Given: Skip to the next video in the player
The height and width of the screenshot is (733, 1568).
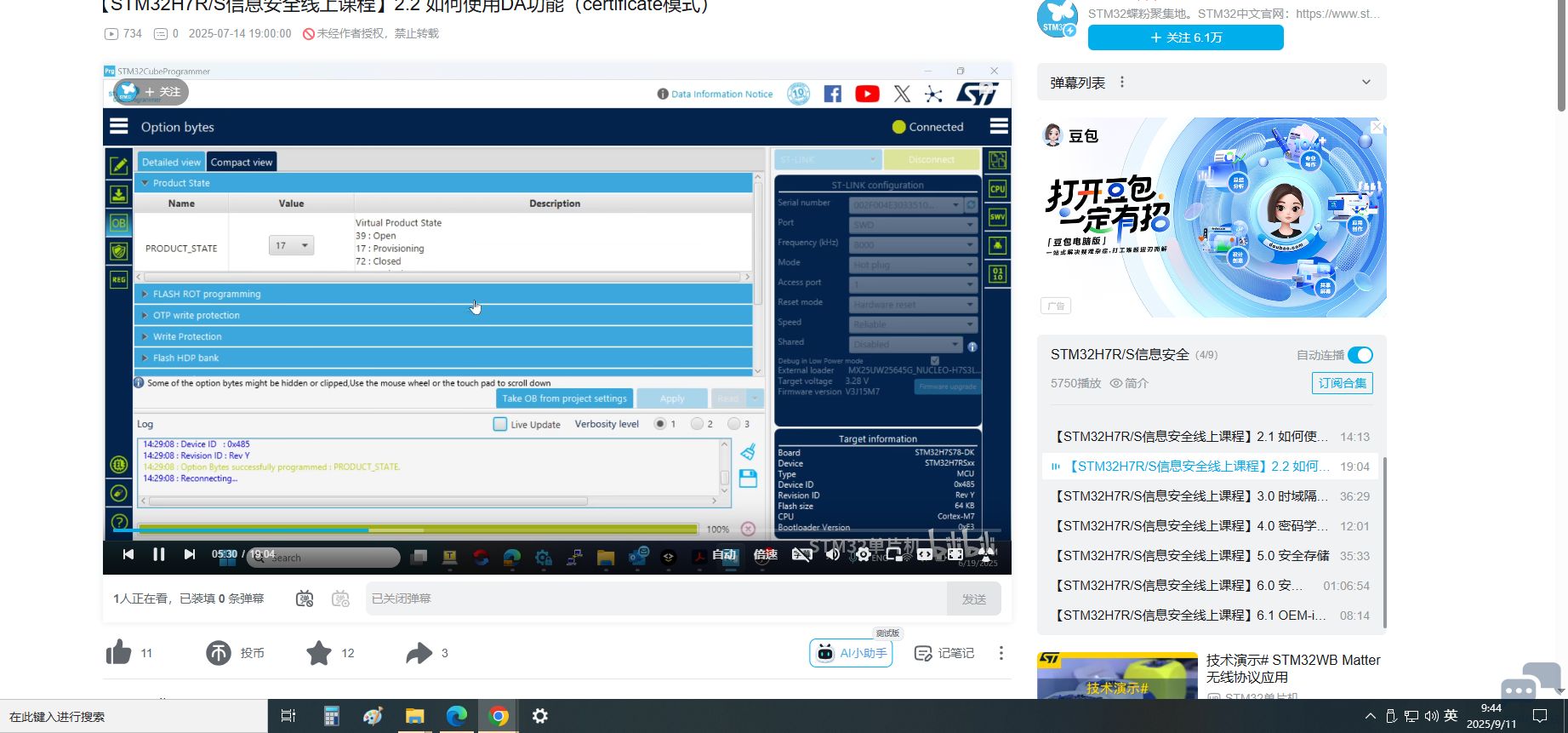Looking at the screenshot, I should pos(189,554).
